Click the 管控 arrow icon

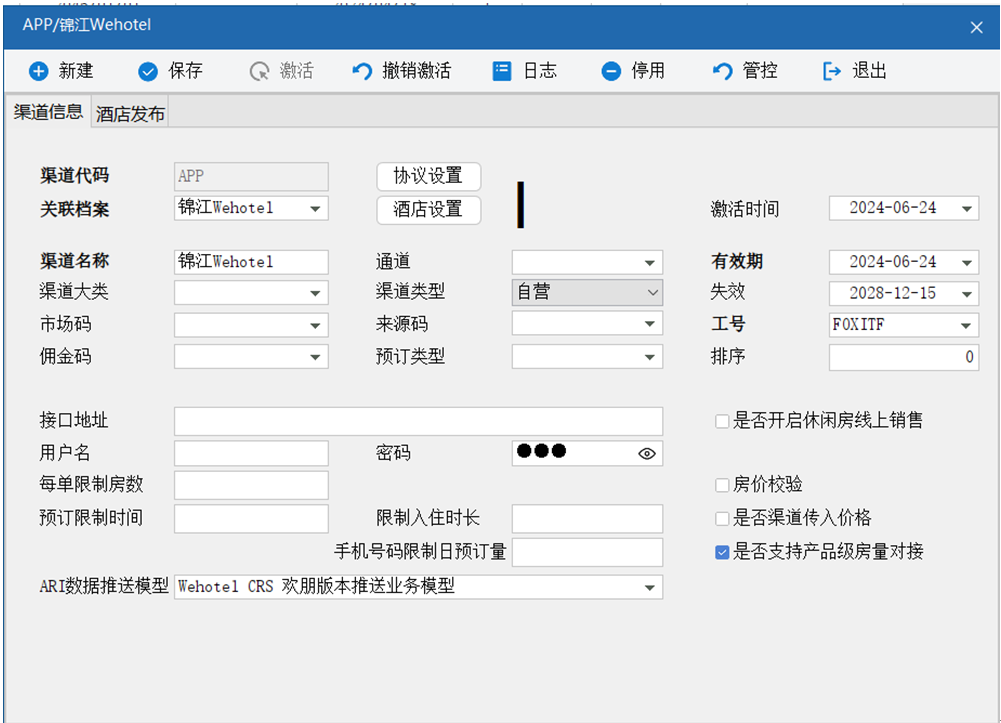[x=722, y=71]
